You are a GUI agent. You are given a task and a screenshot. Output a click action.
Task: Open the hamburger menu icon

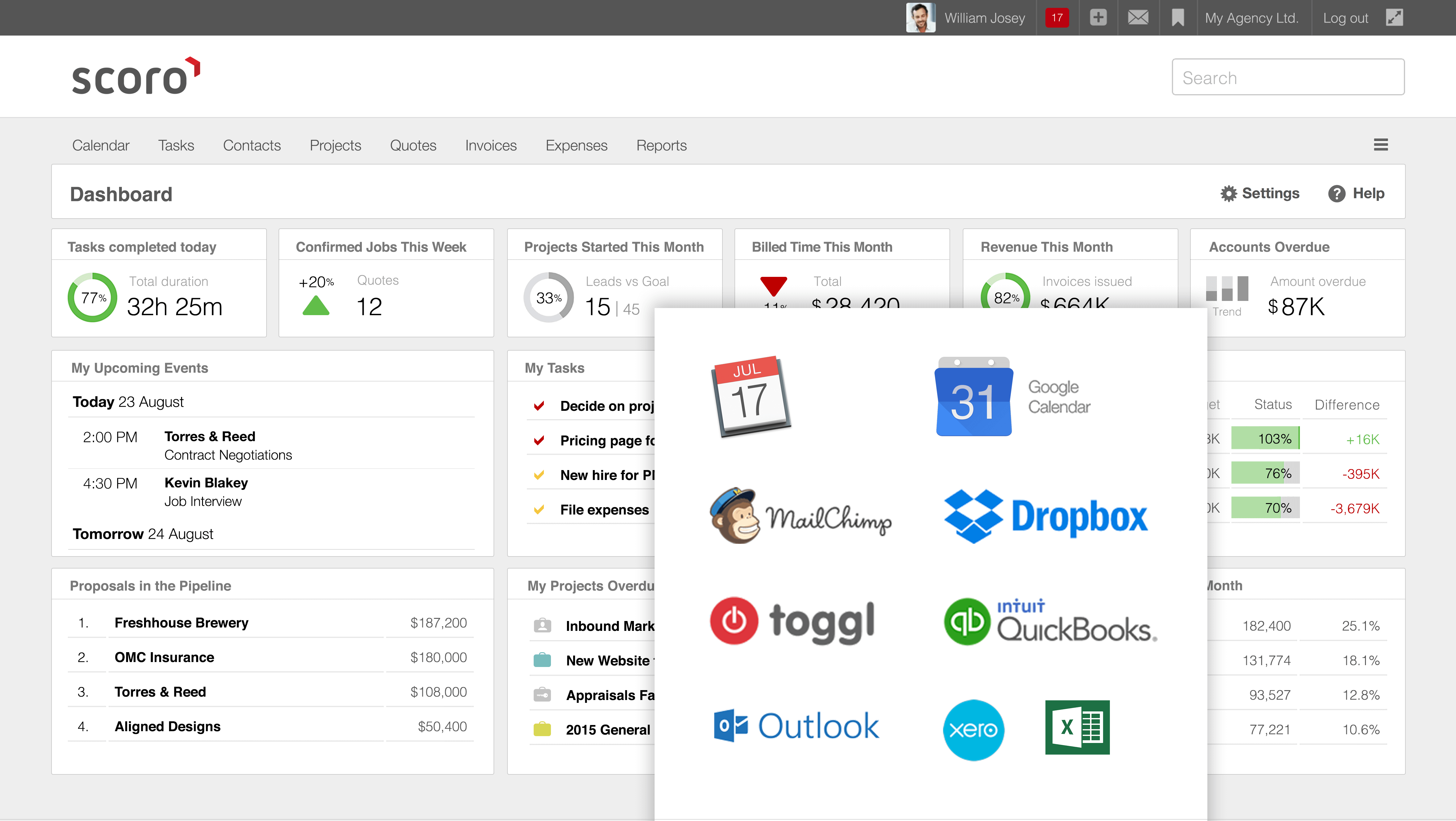click(1381, 145)
